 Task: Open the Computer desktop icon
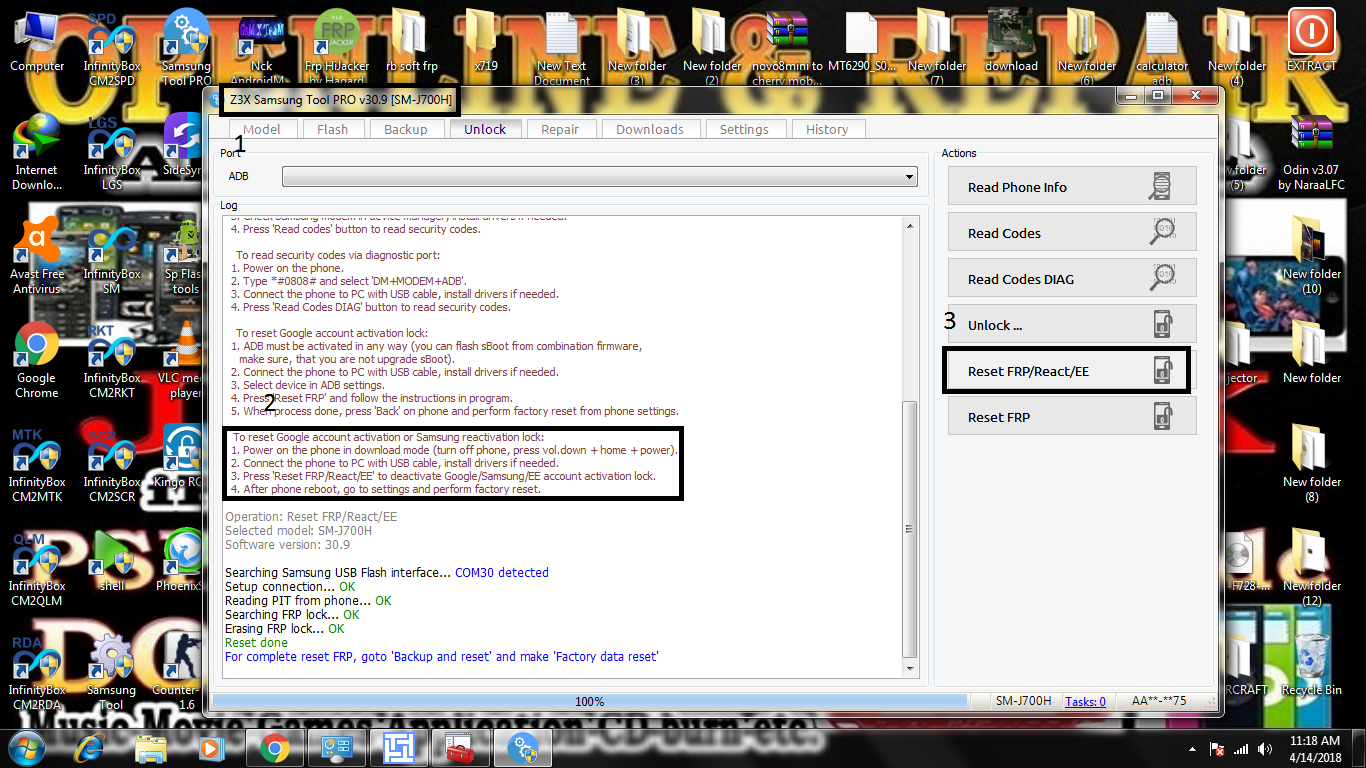[37, 40]
